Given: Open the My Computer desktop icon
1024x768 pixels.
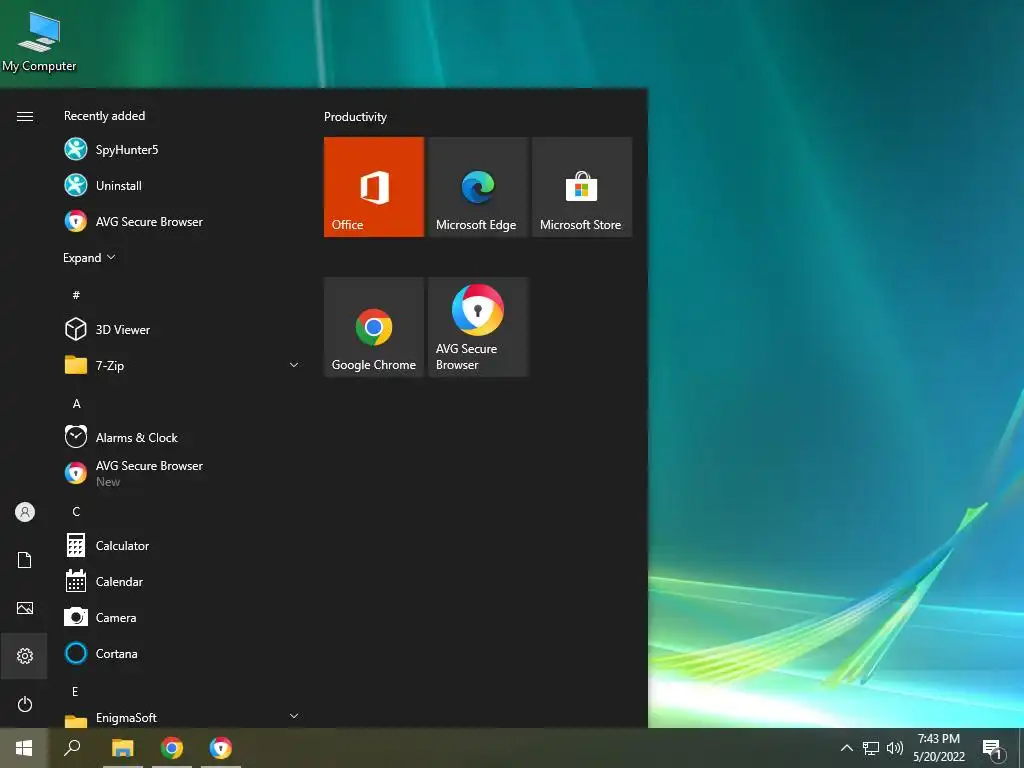Looking at the screenshot, I should [39, 41].
